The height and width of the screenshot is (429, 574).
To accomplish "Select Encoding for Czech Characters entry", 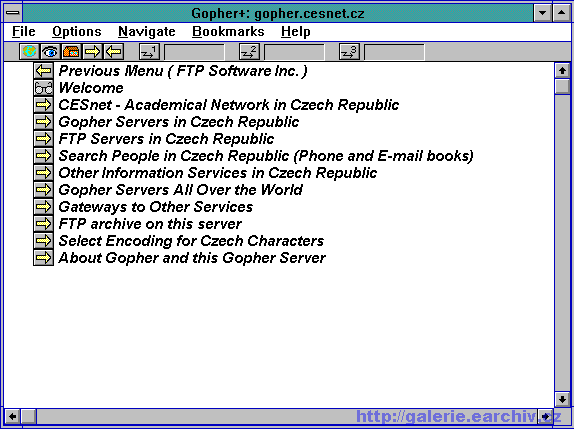I will tap(191, 241).
